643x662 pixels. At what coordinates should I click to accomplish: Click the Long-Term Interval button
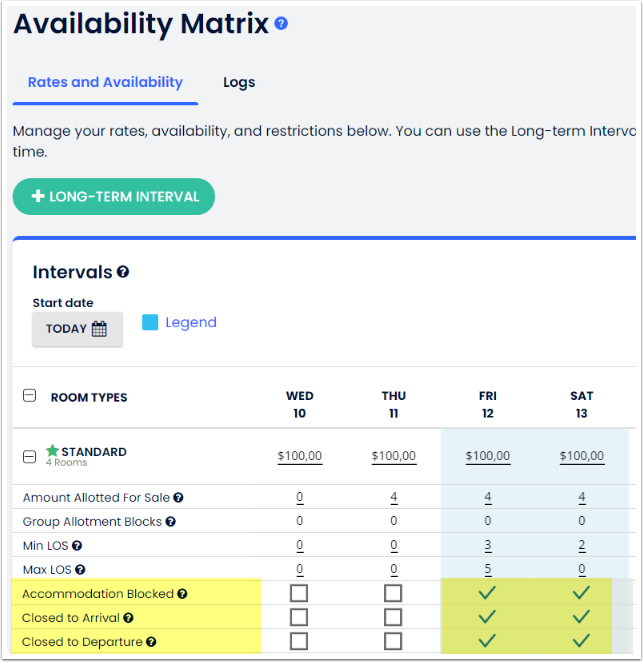pyautogui.click(x=114, y=196)
